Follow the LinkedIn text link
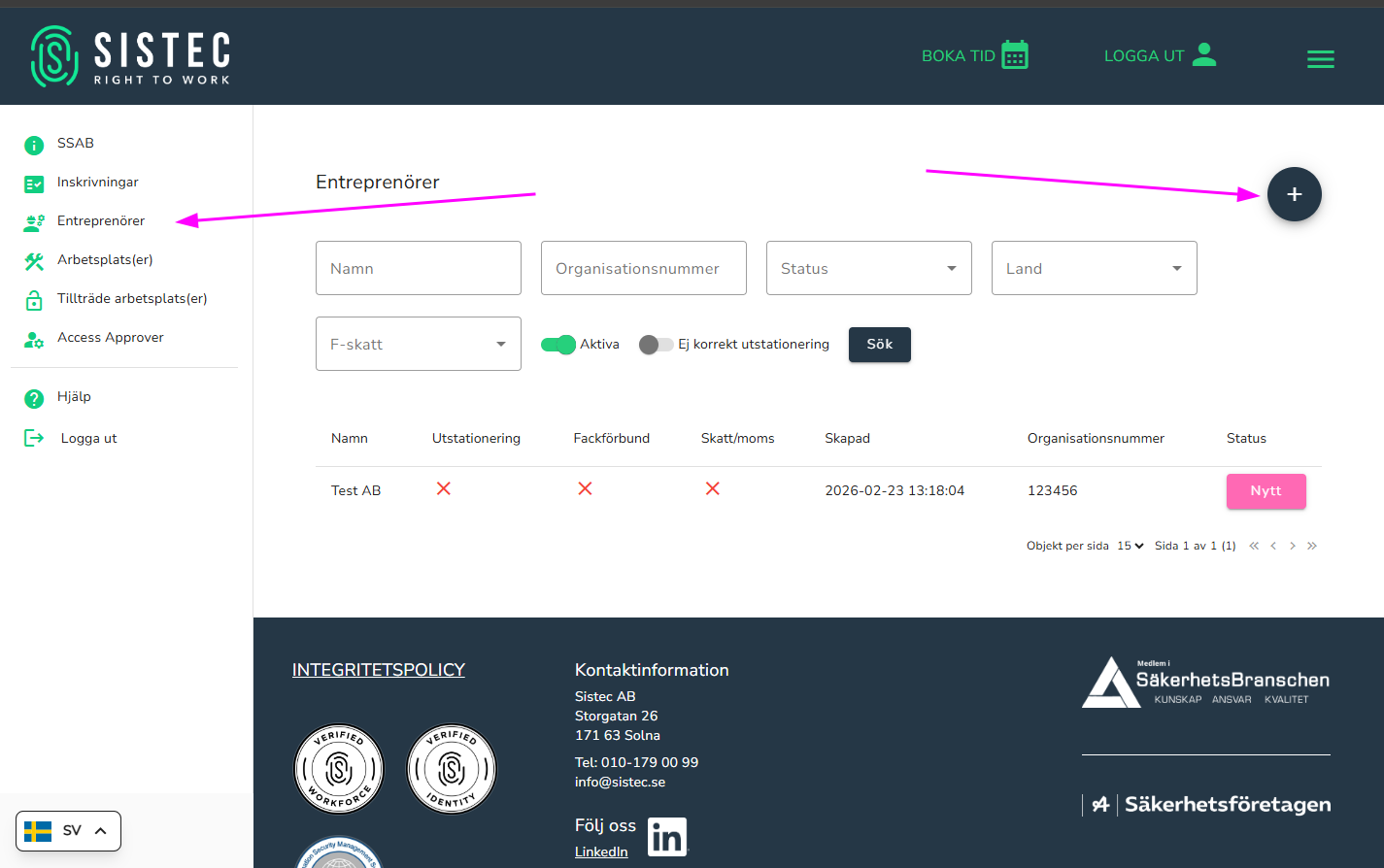Screen dimensions: 1384x868 pos(601,851)
